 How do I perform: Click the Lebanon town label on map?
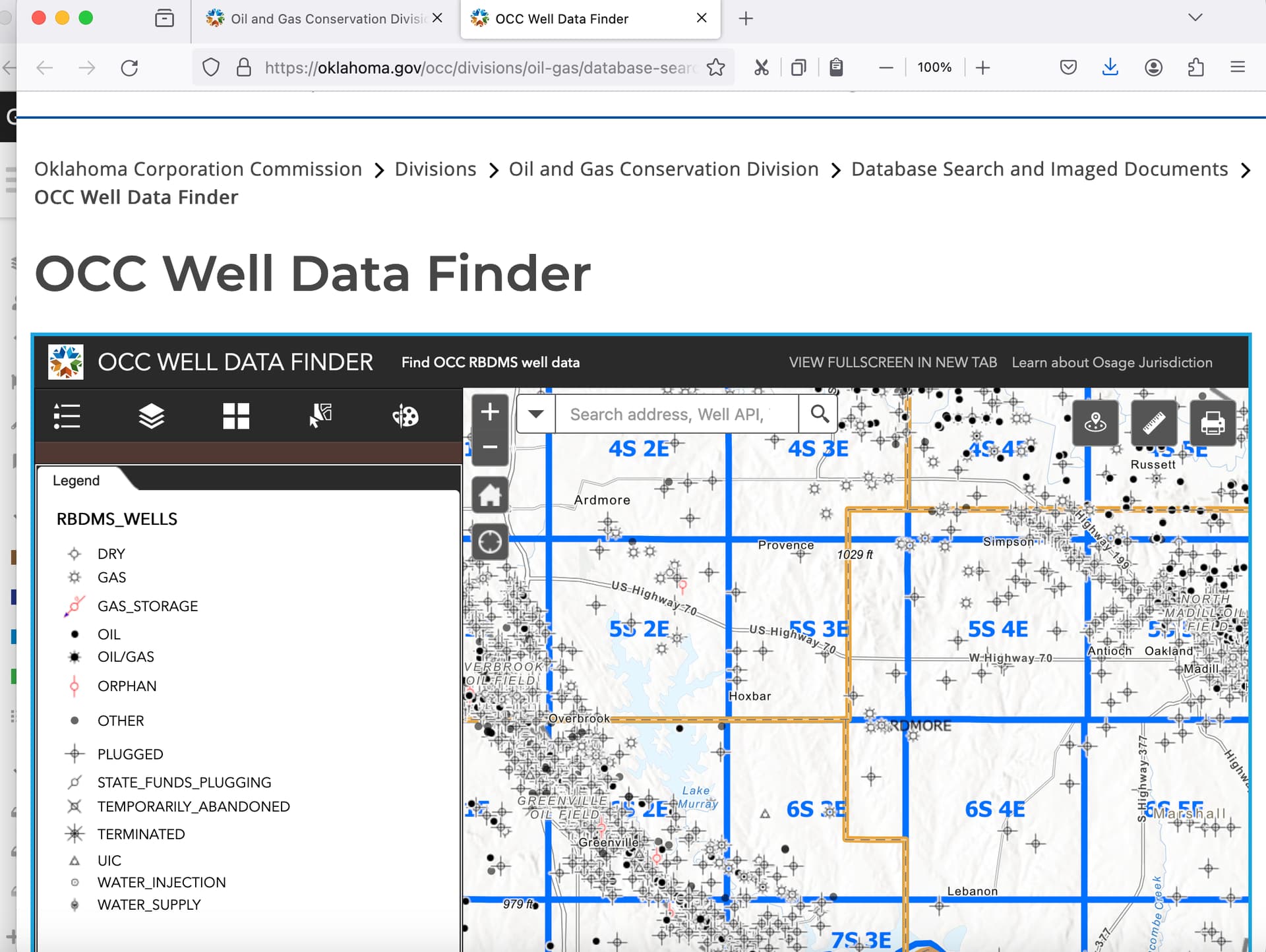click(x=972, y=891)
